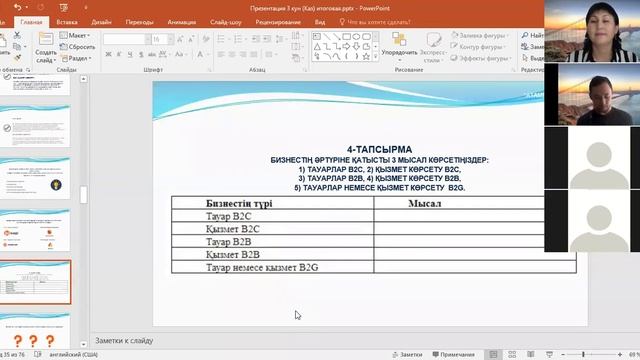Click the Undo arrow in quick access toolbar

pos(17,7)
